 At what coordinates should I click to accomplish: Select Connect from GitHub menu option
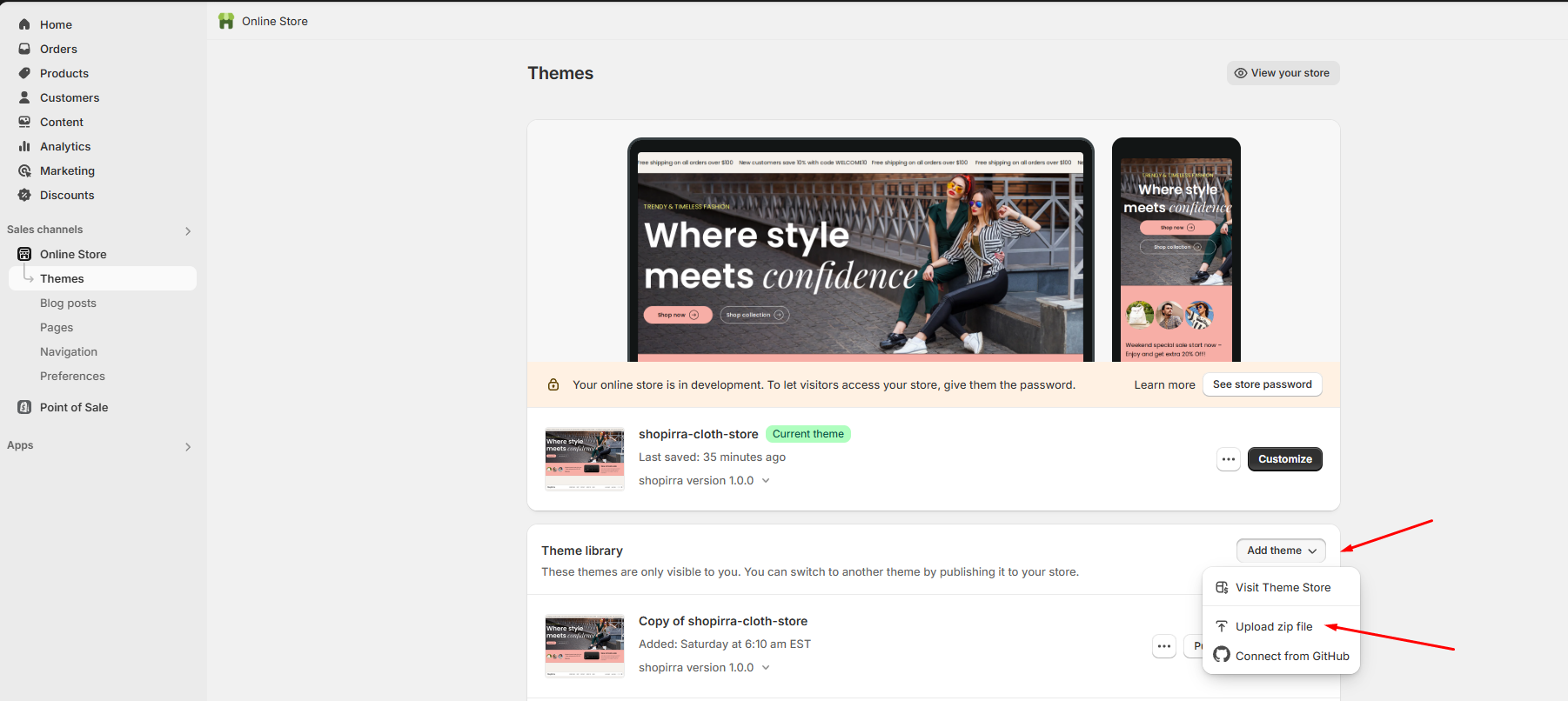[x=1281, y=656]
